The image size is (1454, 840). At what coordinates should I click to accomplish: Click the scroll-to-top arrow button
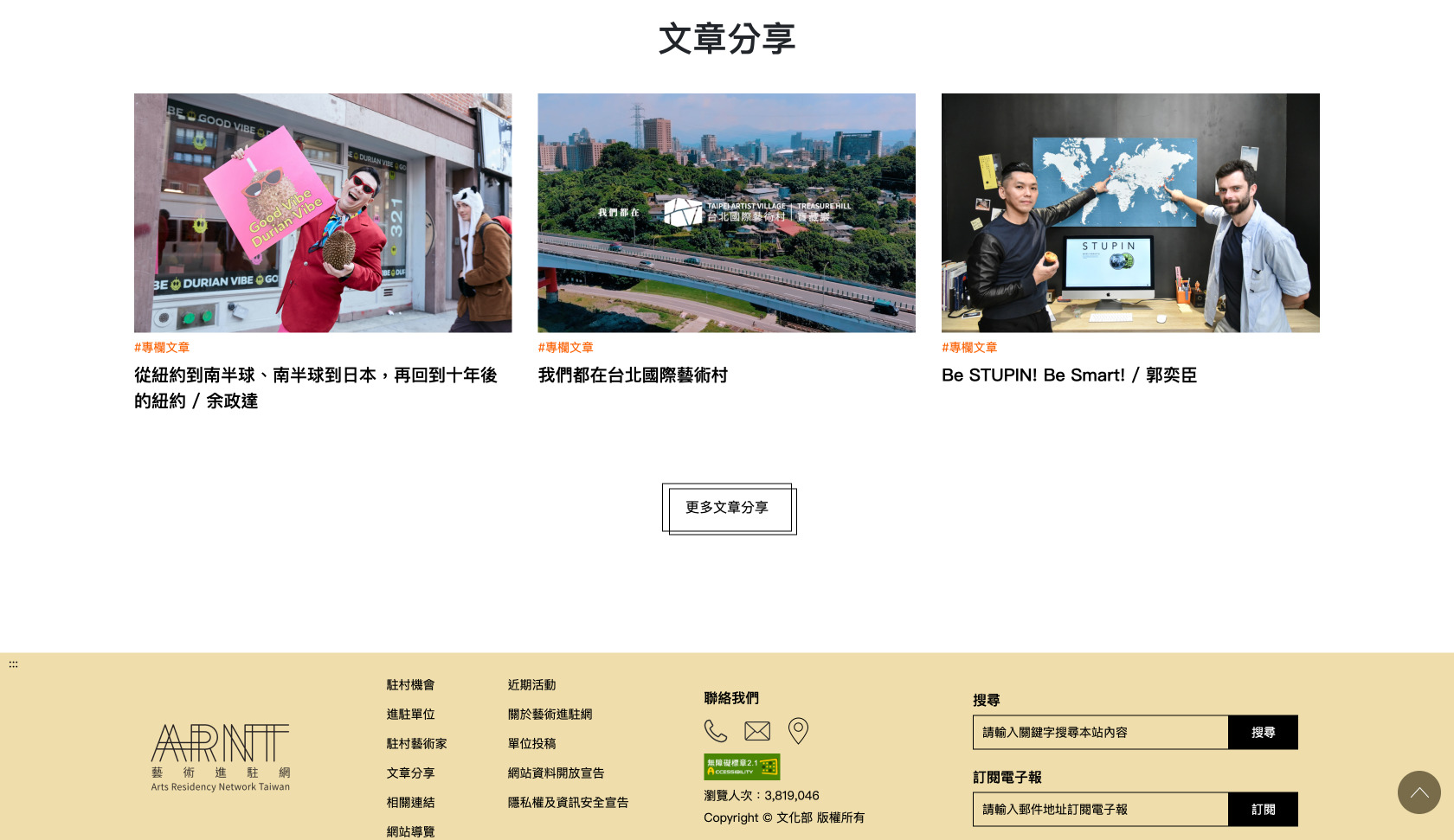[x=1419, y=792]
